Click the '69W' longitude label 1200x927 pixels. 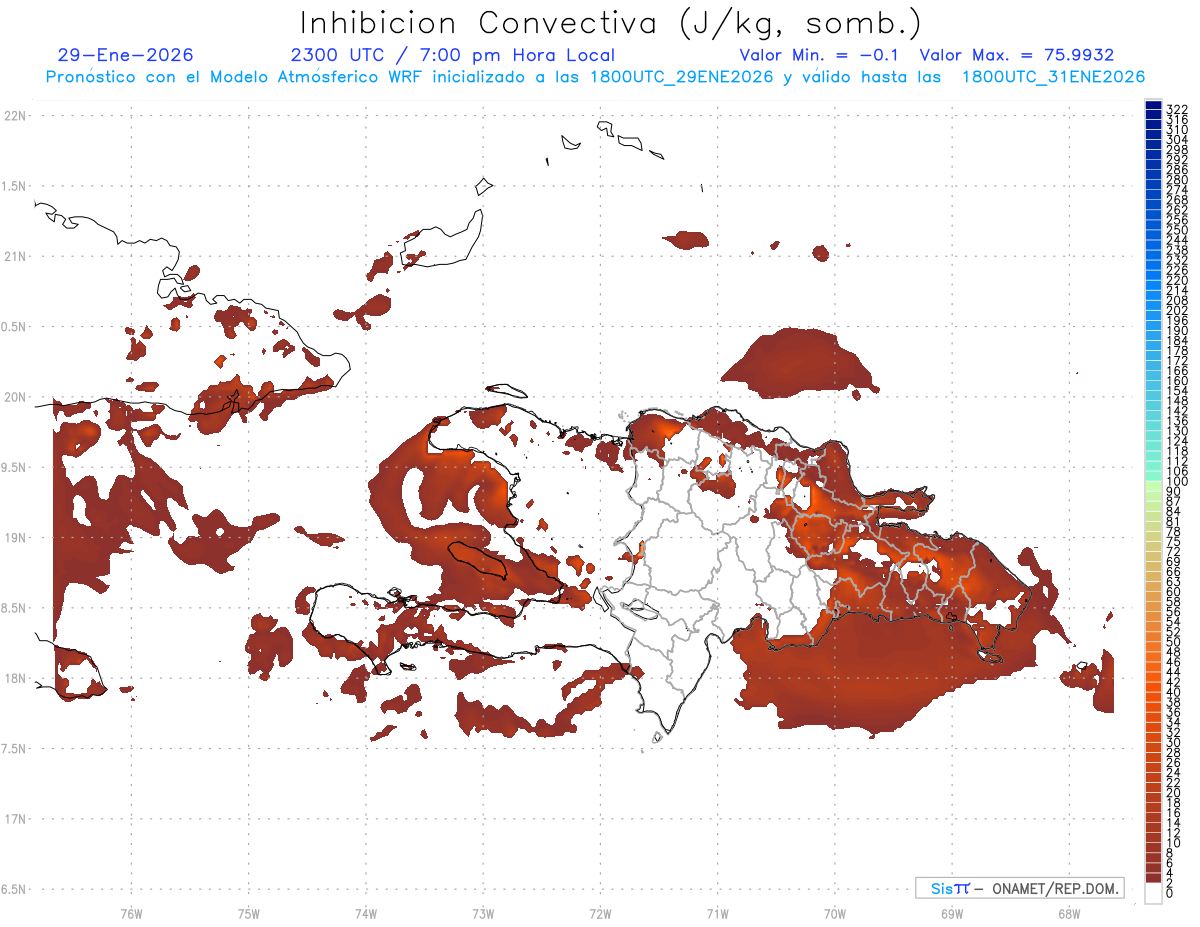(951, 913)
